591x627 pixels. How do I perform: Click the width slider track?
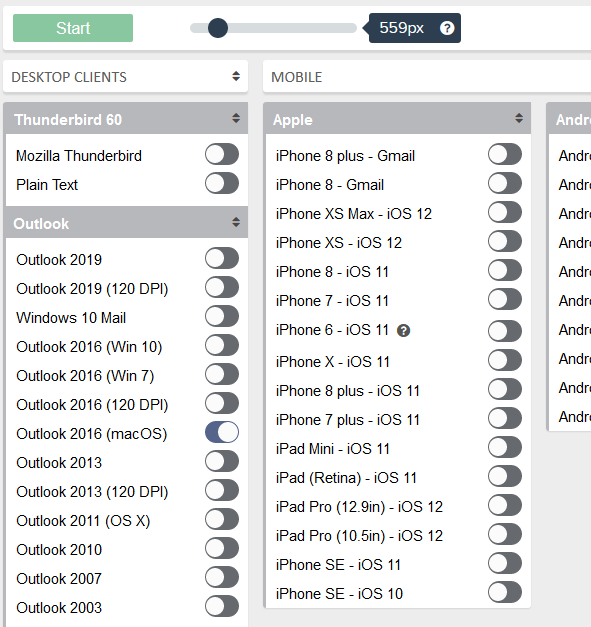point(274,28)
